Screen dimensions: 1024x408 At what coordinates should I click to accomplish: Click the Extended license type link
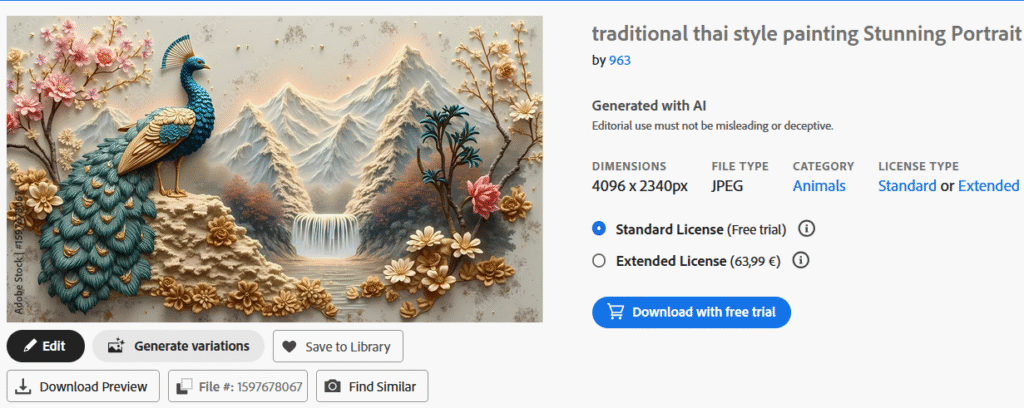click(988, 186)
